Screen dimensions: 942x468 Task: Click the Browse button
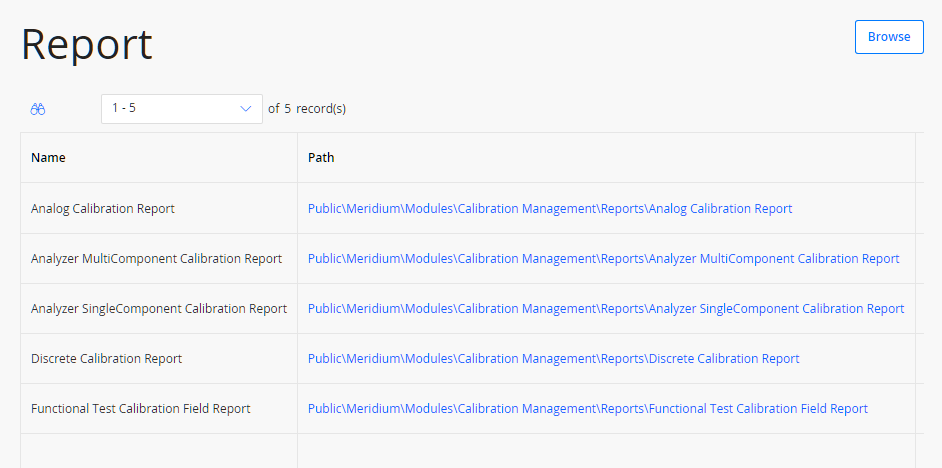coord(889,37)
